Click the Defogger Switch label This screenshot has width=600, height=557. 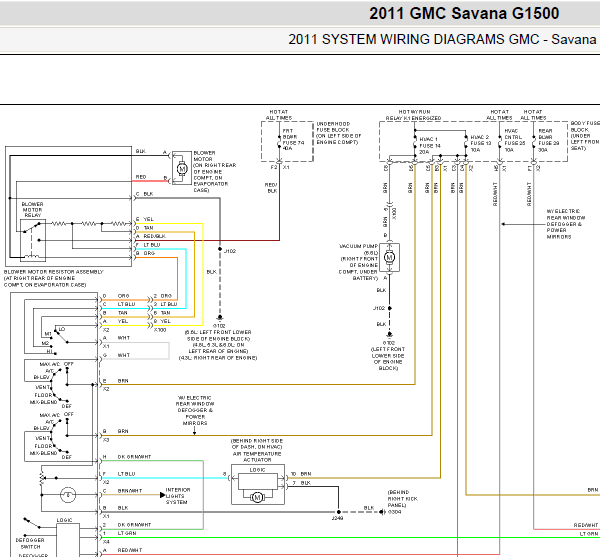pyautogui.click(x=30, y=544)
